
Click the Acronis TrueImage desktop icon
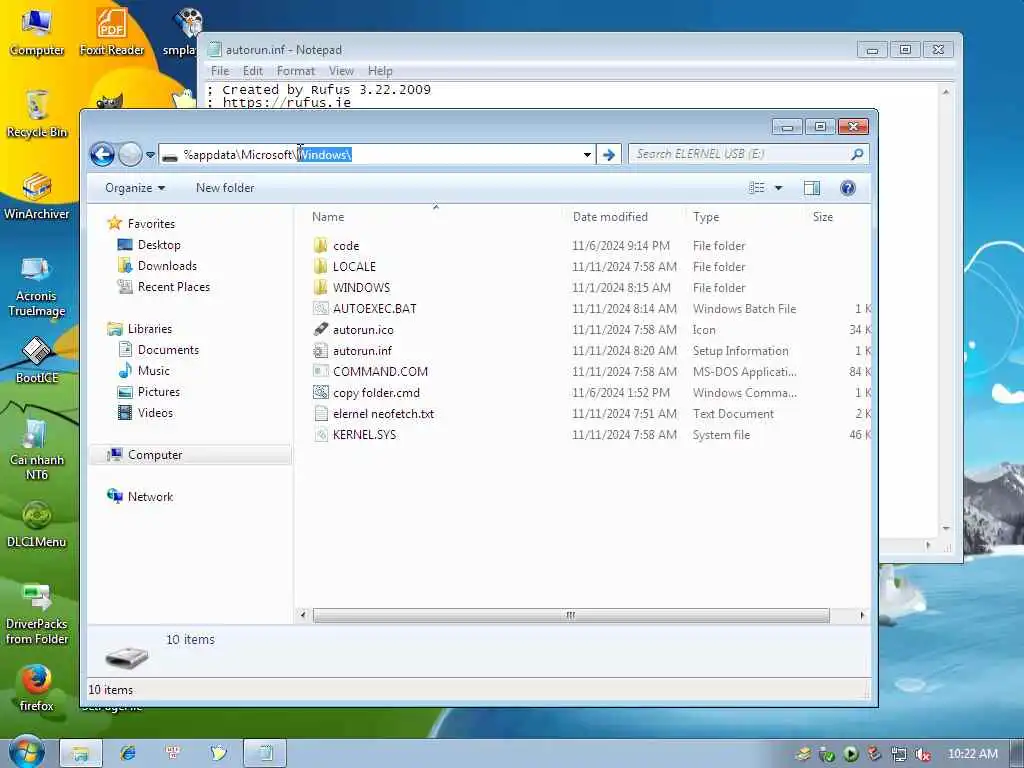36,286
